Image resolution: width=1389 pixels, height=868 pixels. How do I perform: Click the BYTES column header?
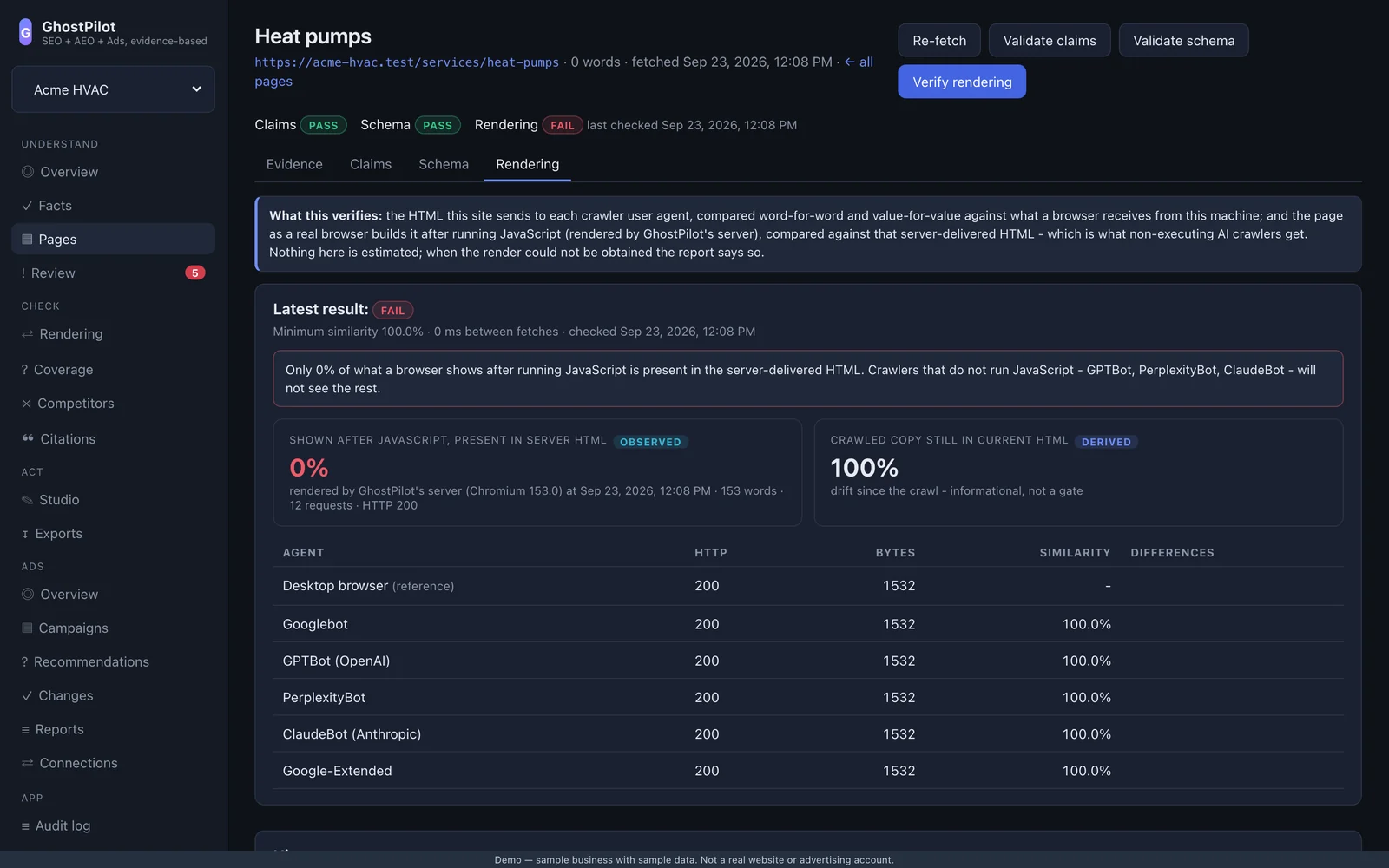[895, 553]
